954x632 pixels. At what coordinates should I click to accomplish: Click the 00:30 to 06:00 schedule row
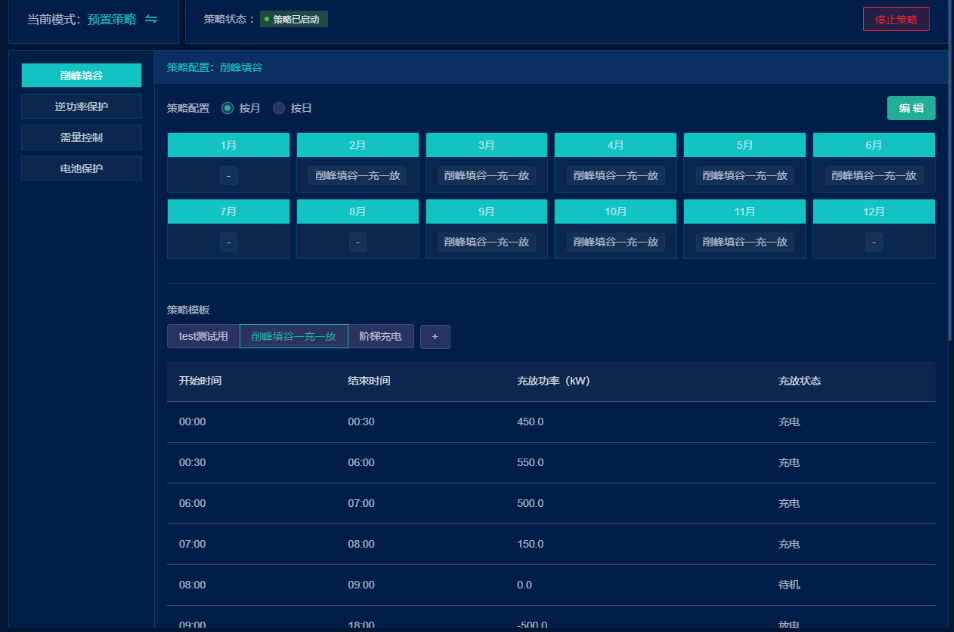tap(551, 463)
